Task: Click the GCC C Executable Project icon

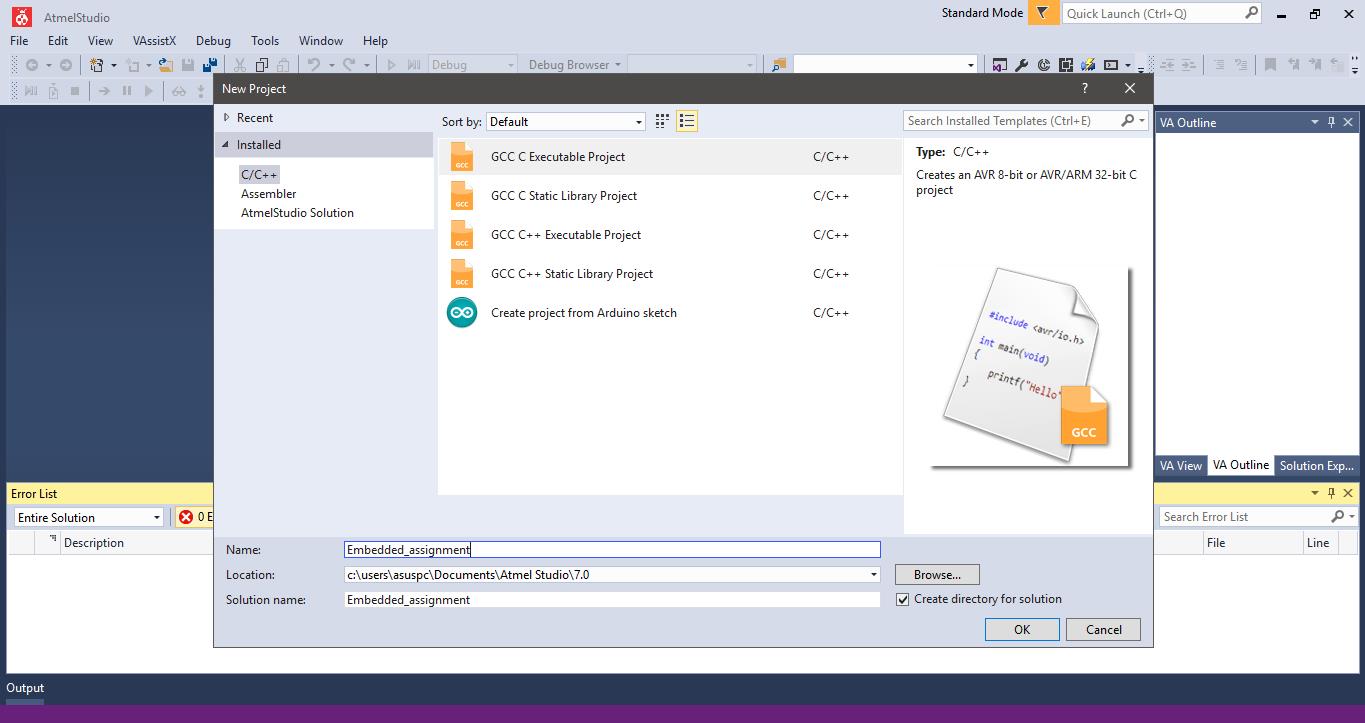Action: pos(462,157)
